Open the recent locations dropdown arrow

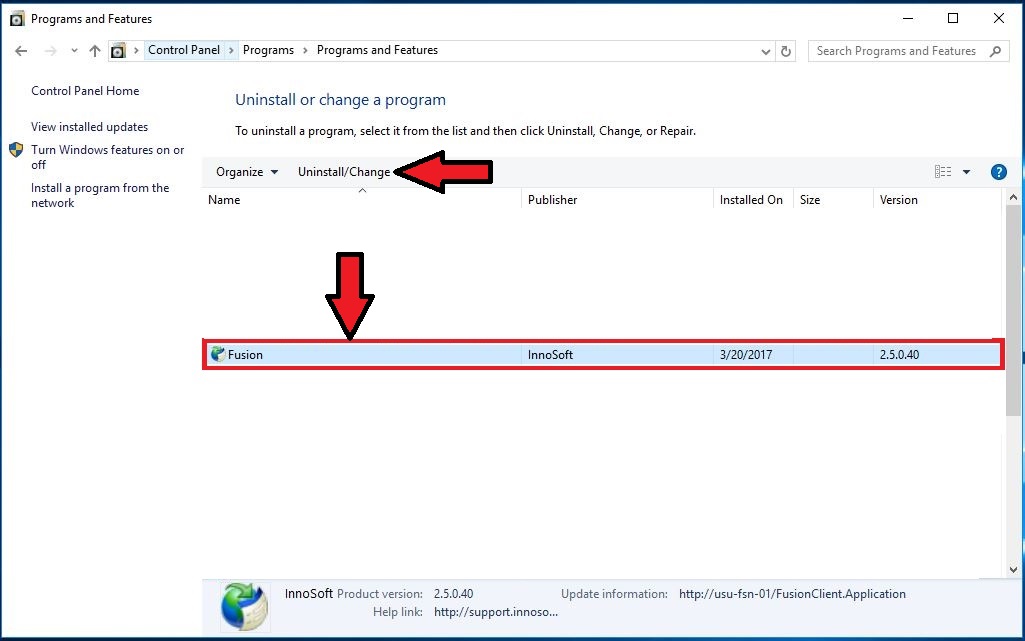coord(73,51)
